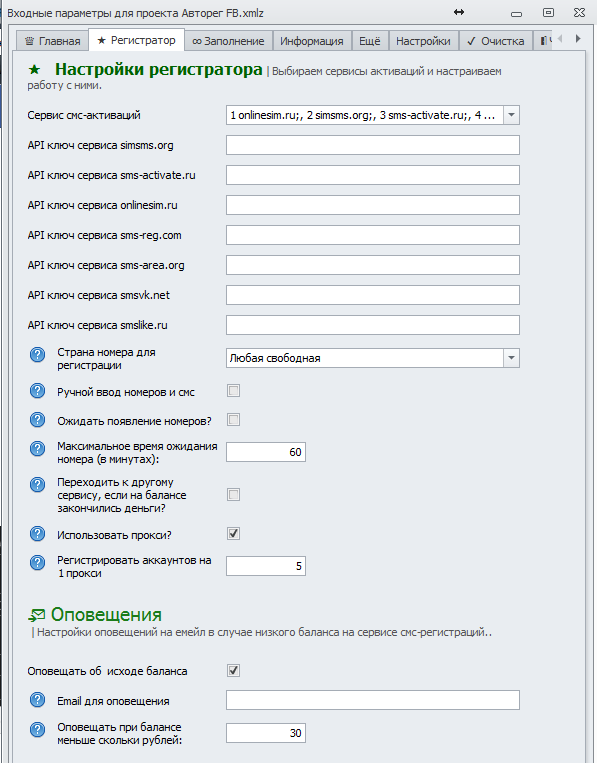This screenshot has width=597, height=763.
Task: Toggle 'Оповещать об исходе баланса' checkbox
Action: tap(234, 671)
